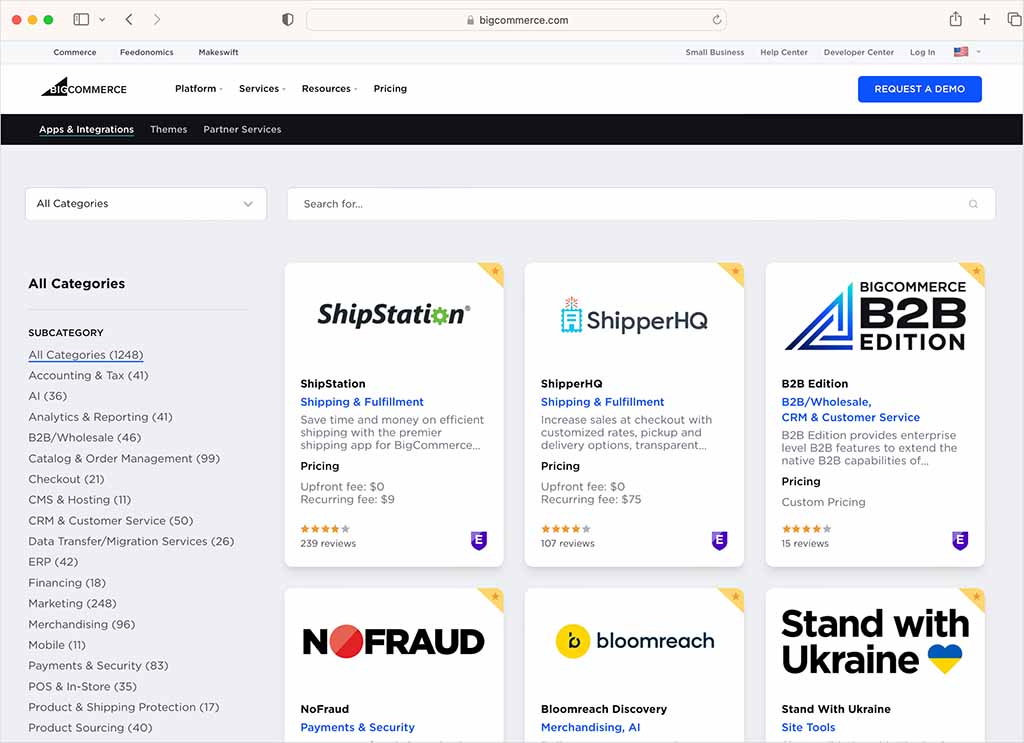This screenshot has height=743, width=1024.
Task: Expand the Platform menu
Action: pos(198,89)
